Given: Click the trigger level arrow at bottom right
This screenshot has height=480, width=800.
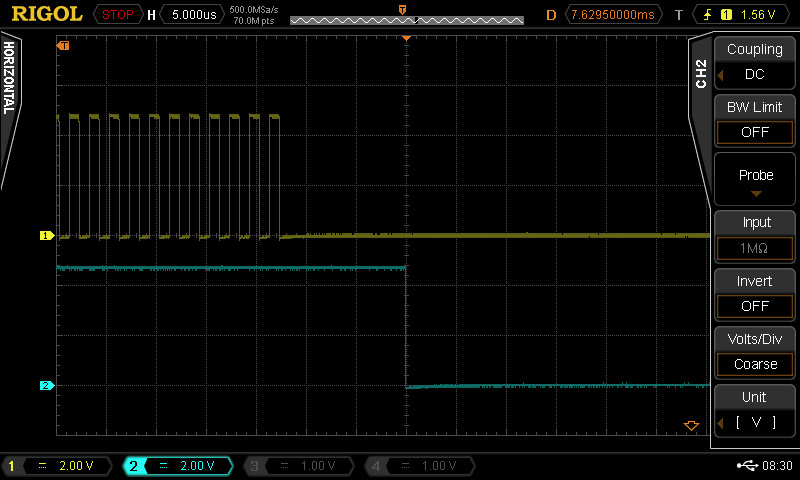Looking at the screenshot, I should [690, 426].
